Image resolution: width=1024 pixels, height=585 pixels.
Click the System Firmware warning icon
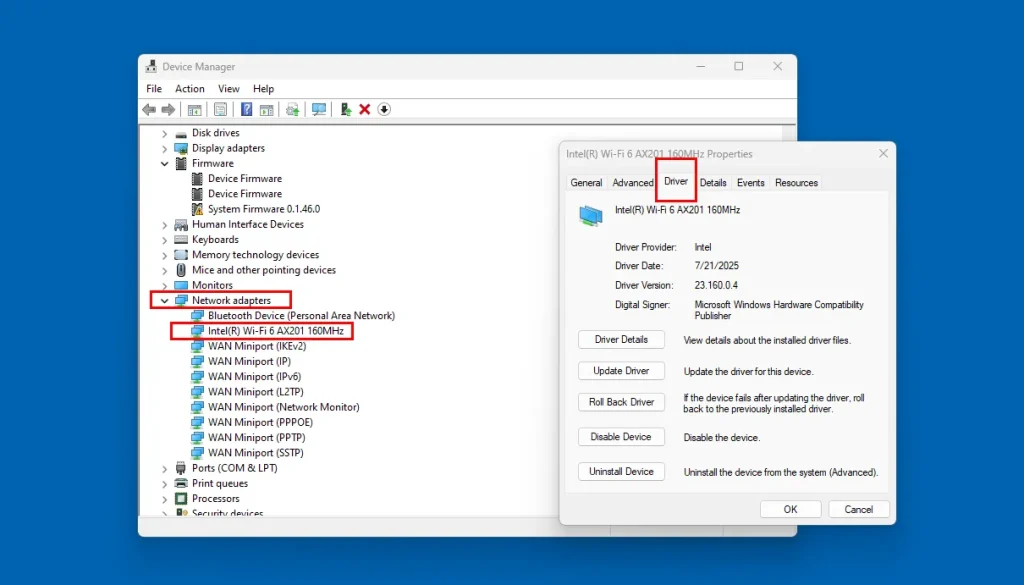pos(197,209)
